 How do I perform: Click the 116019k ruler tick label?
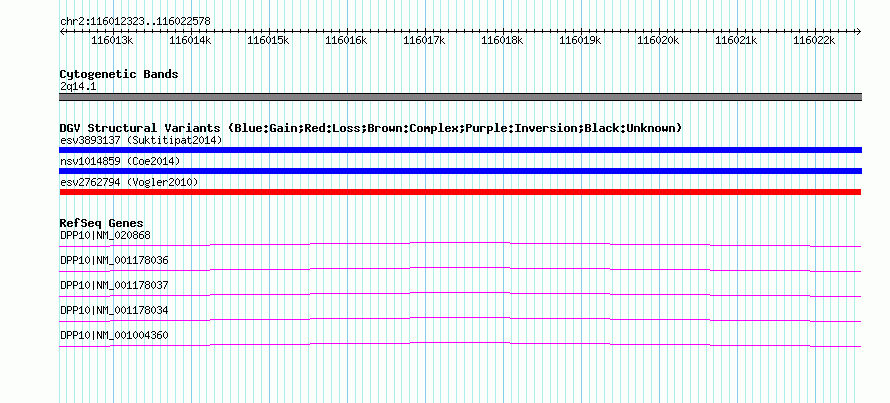pyautogui.click(x=580, y=40)
